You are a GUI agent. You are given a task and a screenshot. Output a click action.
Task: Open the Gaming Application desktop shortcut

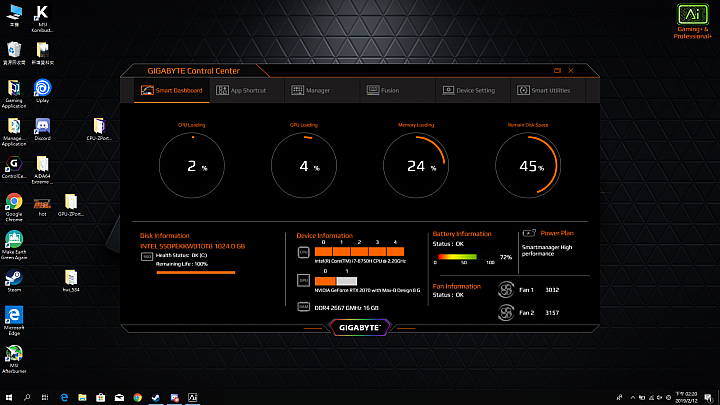[14, 94]
